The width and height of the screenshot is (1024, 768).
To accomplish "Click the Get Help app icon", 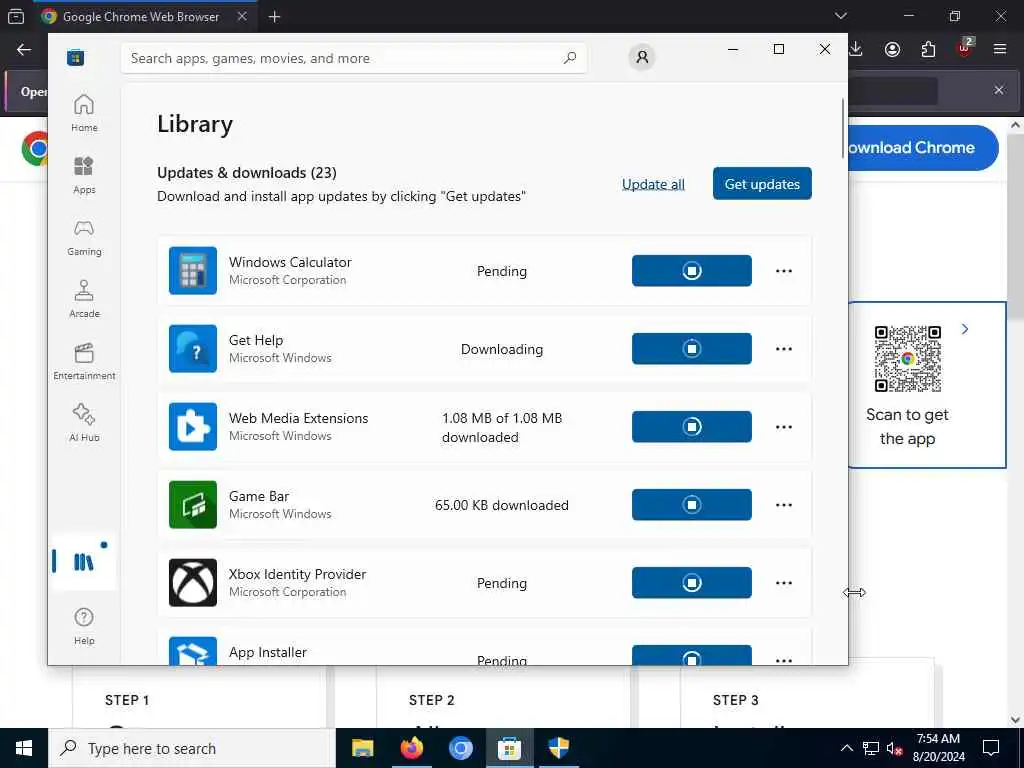I will 193,349.
